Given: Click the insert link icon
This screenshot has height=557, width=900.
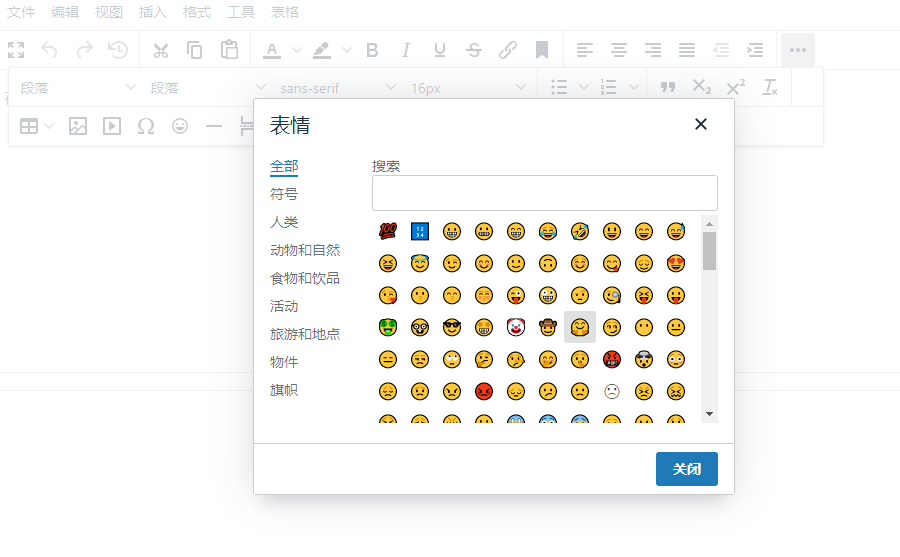Looking at the screenshot, I should pyautogui.click(x=508, y=50).
